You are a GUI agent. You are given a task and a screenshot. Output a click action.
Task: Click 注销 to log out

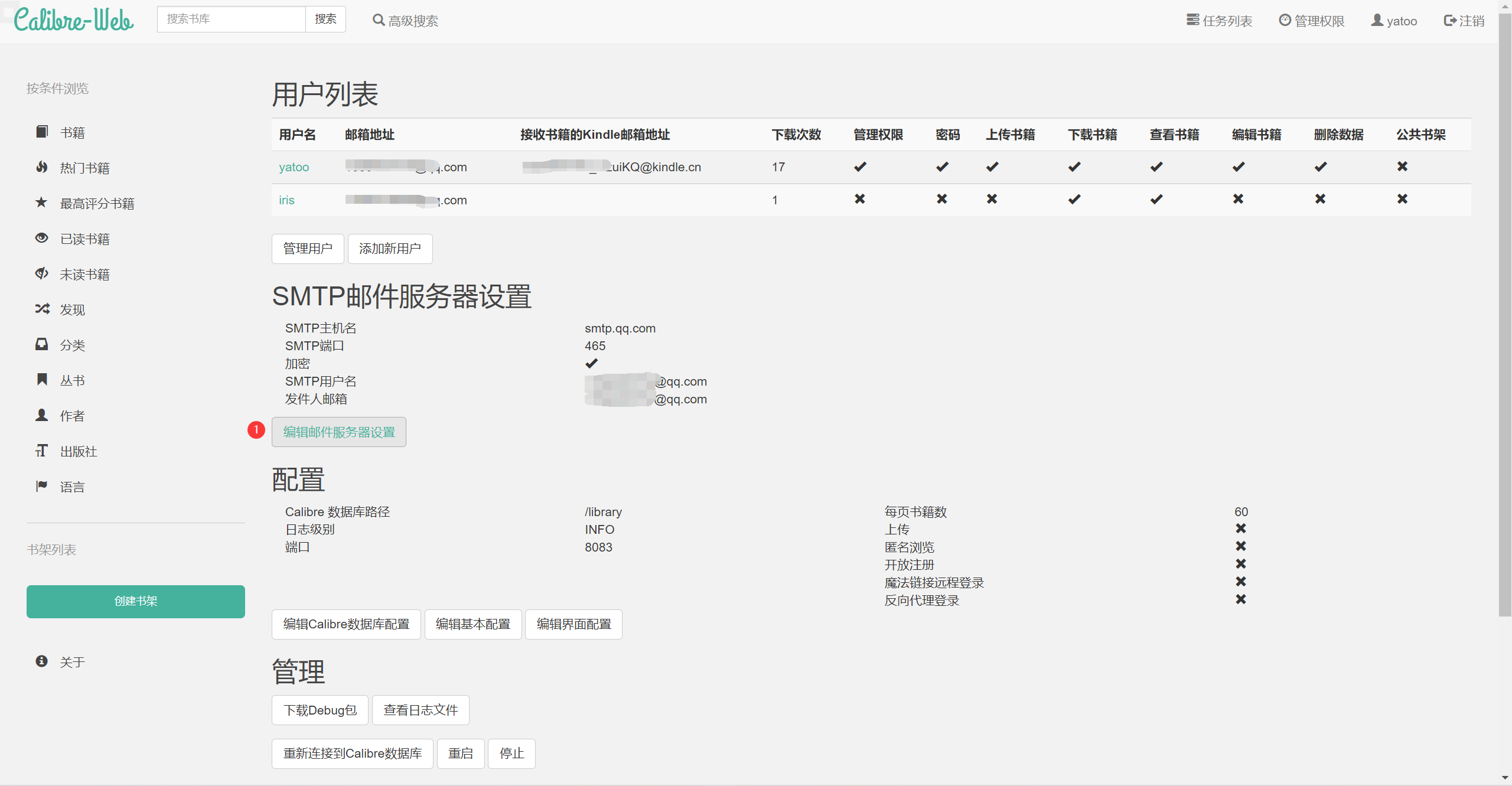pos(1464,21)
